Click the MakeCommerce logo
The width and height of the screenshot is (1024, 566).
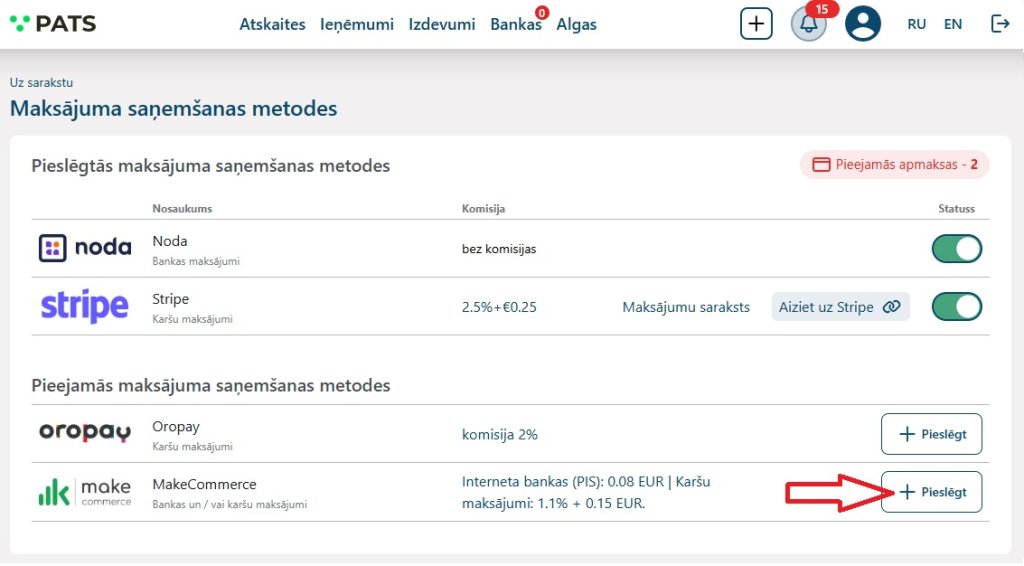85,492
